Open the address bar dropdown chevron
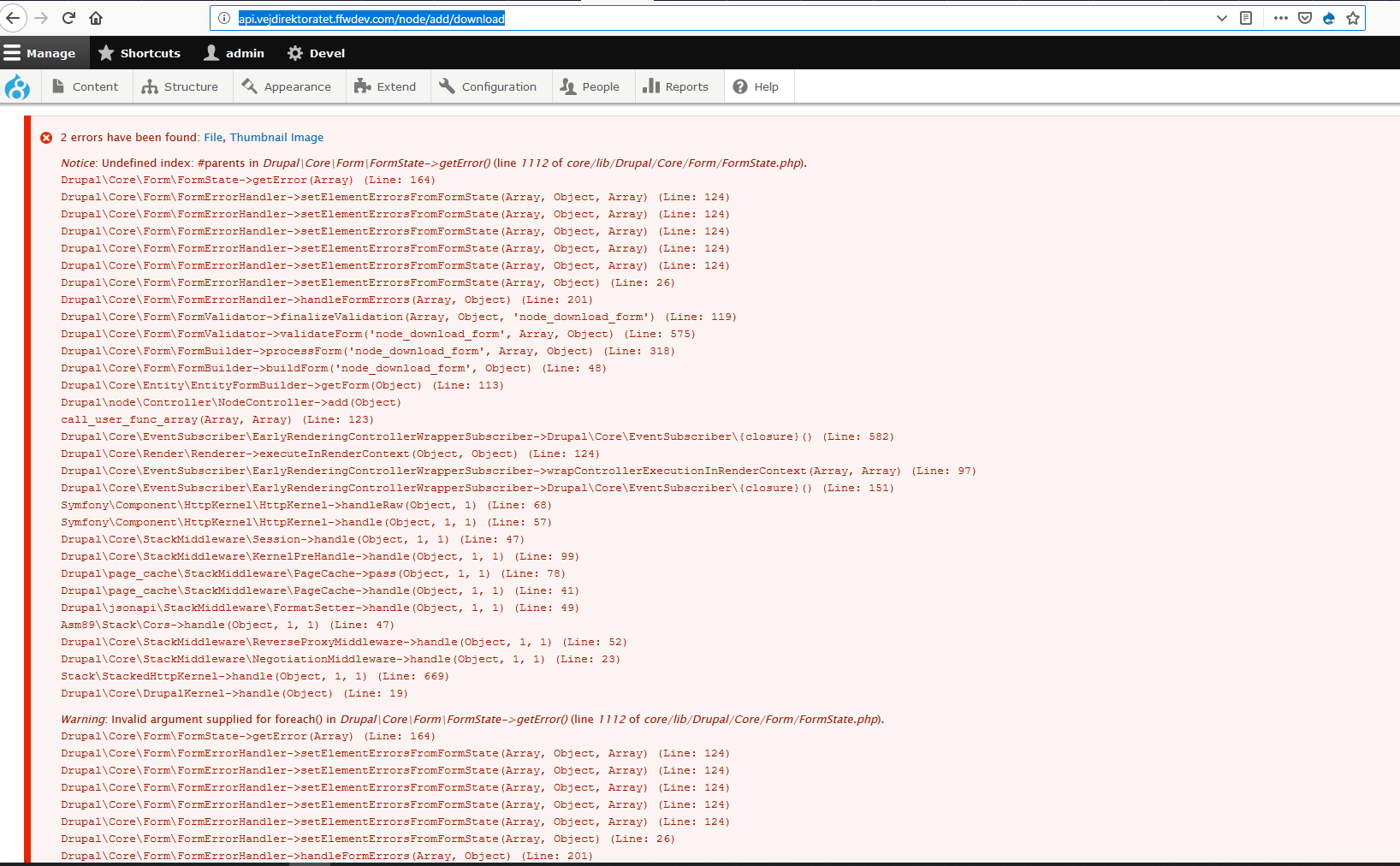 (x=1222, y=17)
